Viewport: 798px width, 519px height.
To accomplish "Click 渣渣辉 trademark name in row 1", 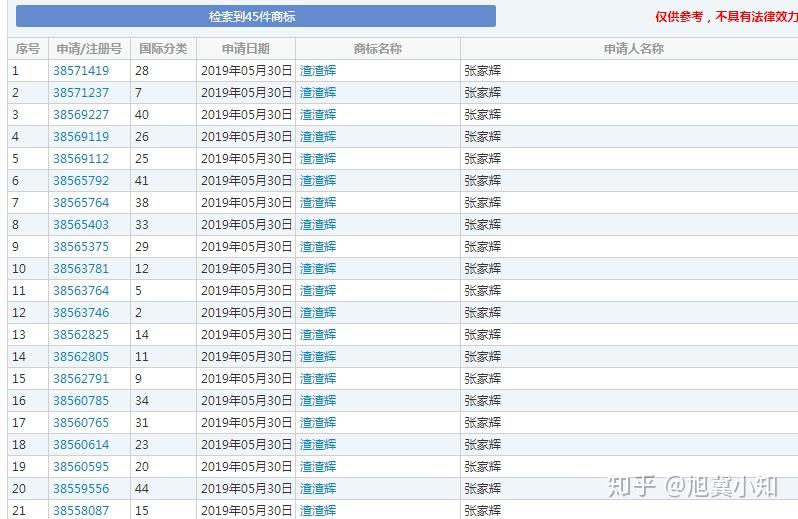I will (318, 71).
